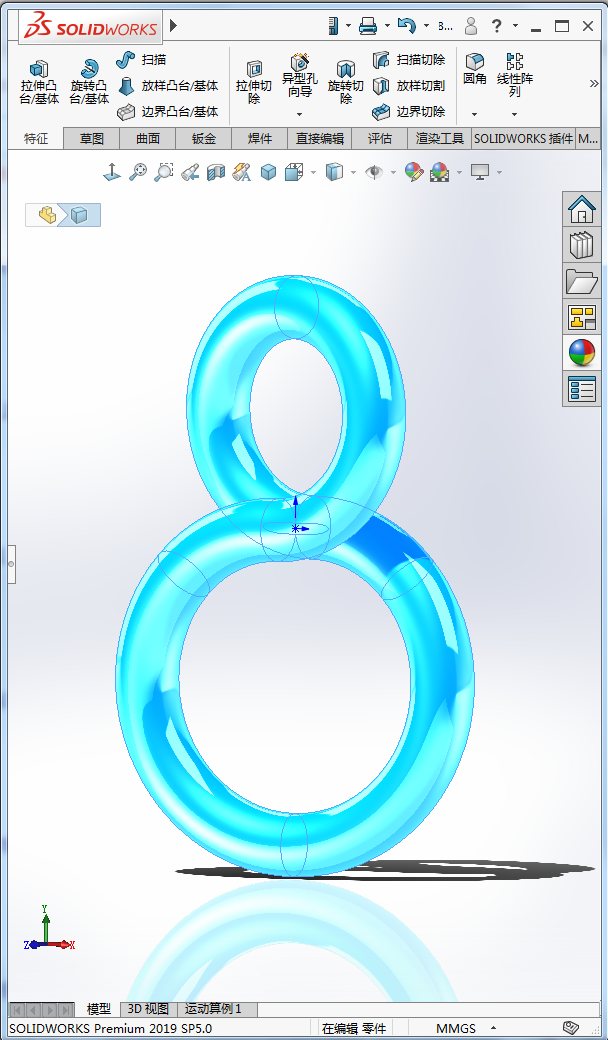Screen dimensions: 608x1040
Task: Click the Edit Appearance icon
Action: point(414,172)
